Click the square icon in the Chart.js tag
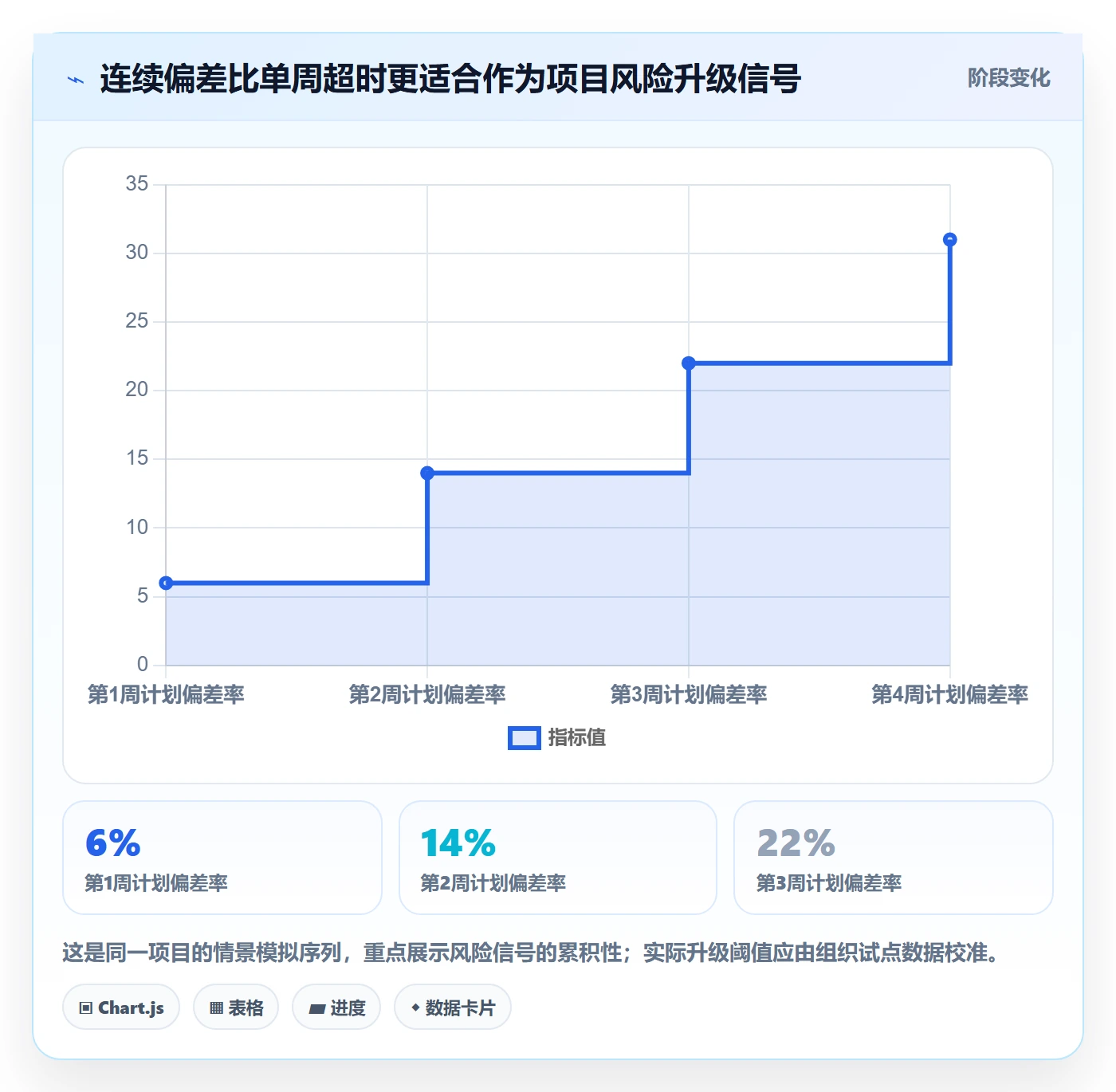 [86, 1008]
